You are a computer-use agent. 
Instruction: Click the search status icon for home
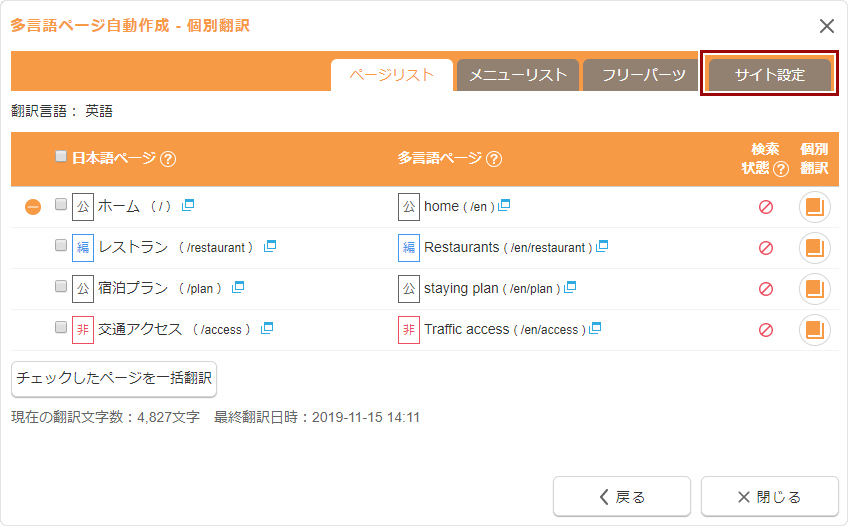click(x=766, y=207)
